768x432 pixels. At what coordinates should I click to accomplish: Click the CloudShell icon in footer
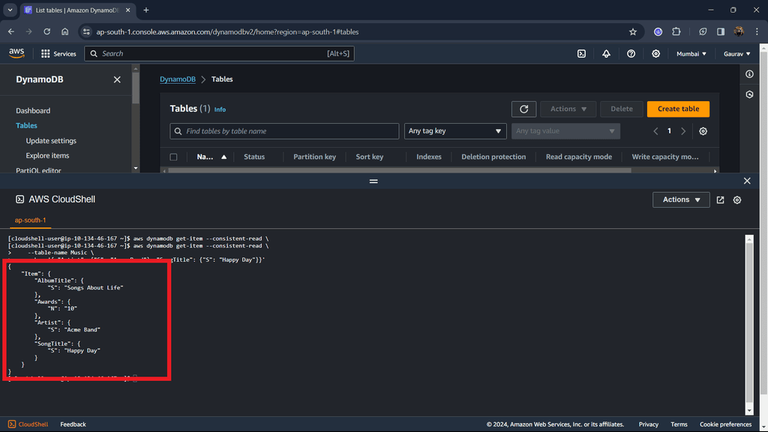(28, 424)
